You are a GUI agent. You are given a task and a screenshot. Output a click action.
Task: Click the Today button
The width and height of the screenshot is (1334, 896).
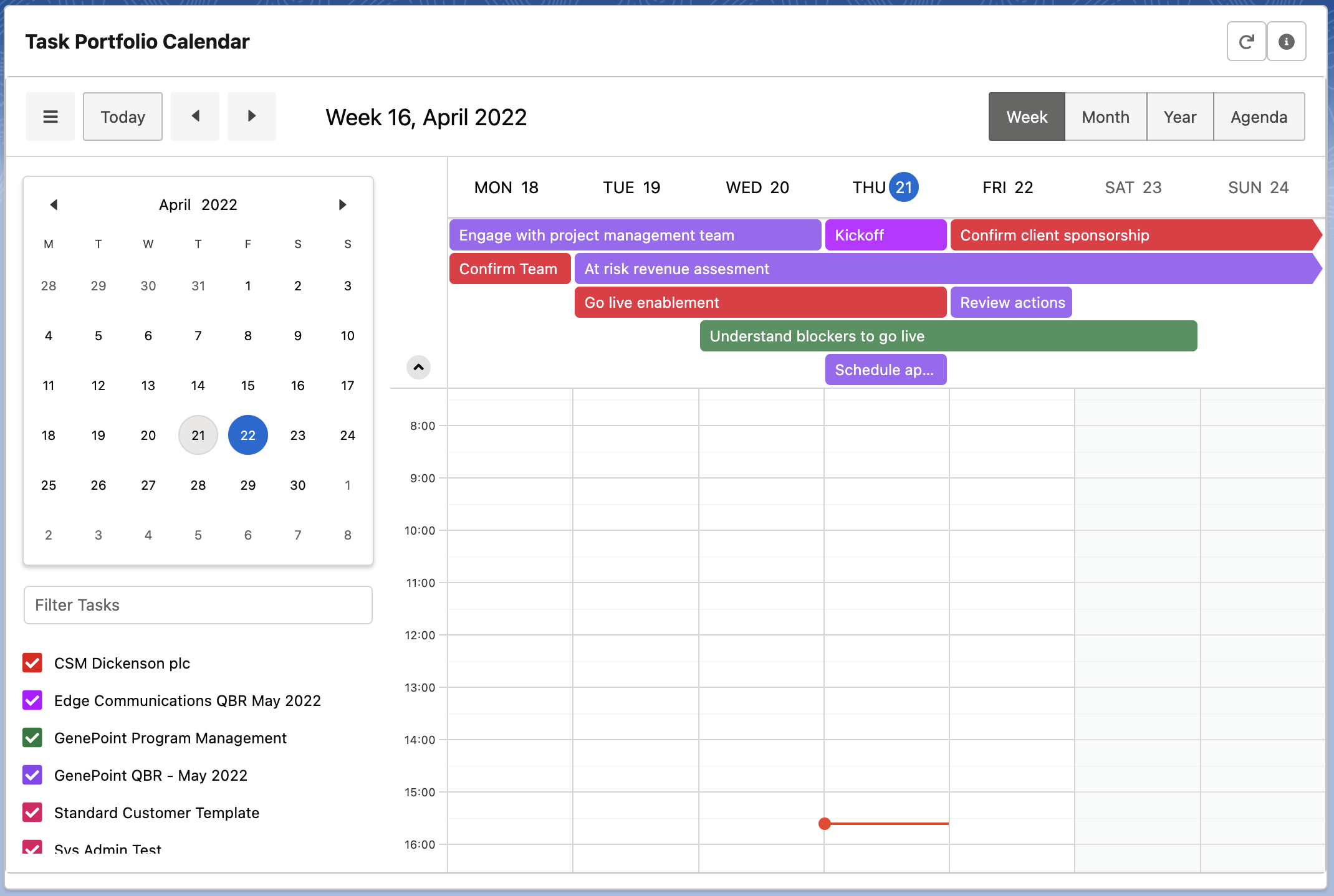tap(123, 117)
